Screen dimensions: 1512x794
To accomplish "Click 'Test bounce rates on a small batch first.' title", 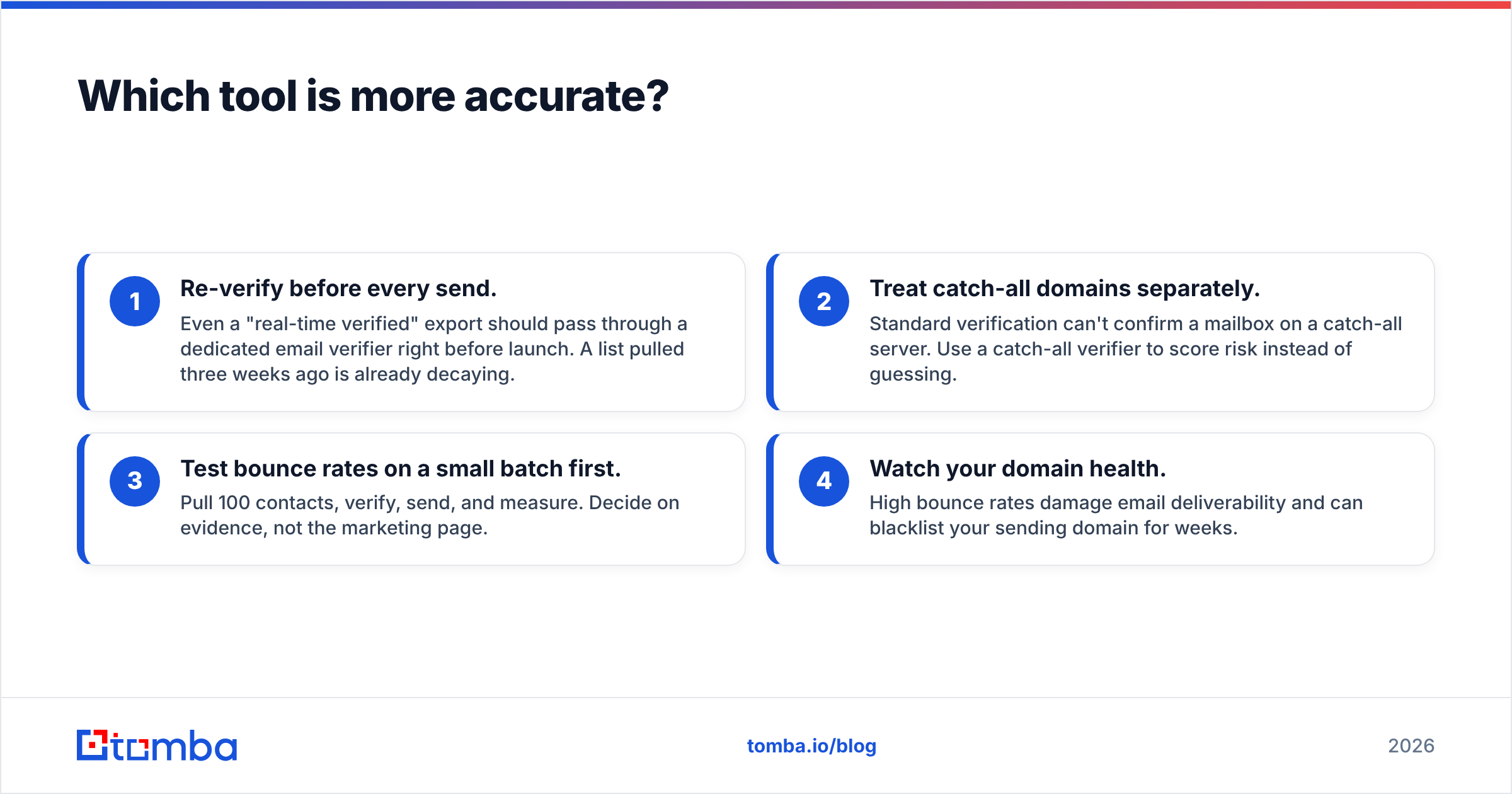I will tap(401, 469).
